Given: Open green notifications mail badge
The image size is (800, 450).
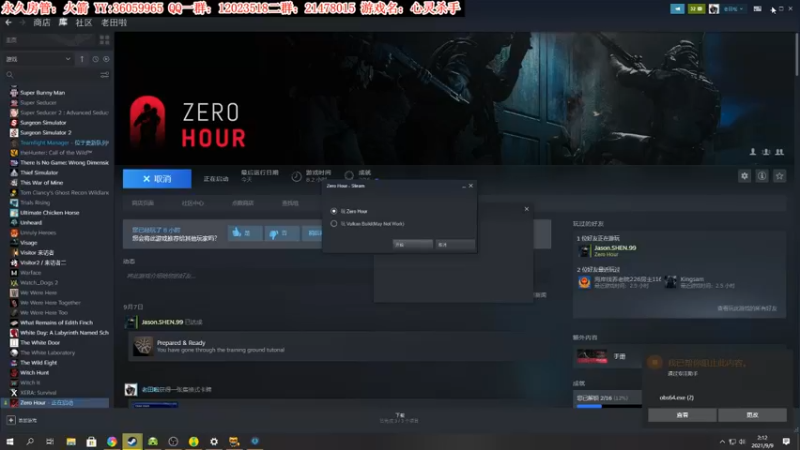Looking at the screenshot, I should 696,9.
